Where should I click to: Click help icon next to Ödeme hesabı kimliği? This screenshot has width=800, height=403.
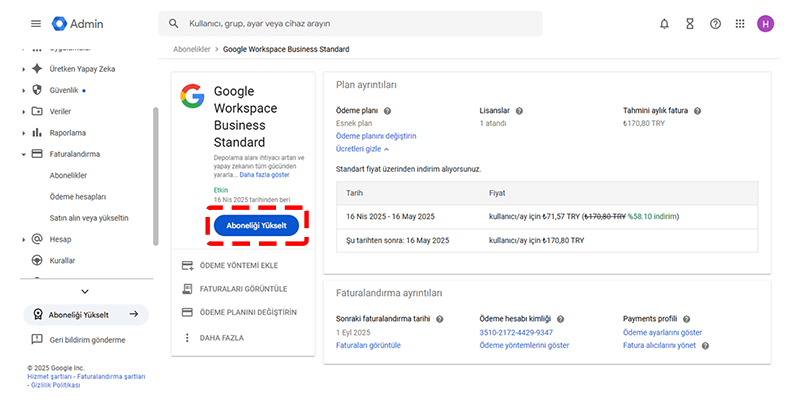pyautogui.click(x=560, y=319)
